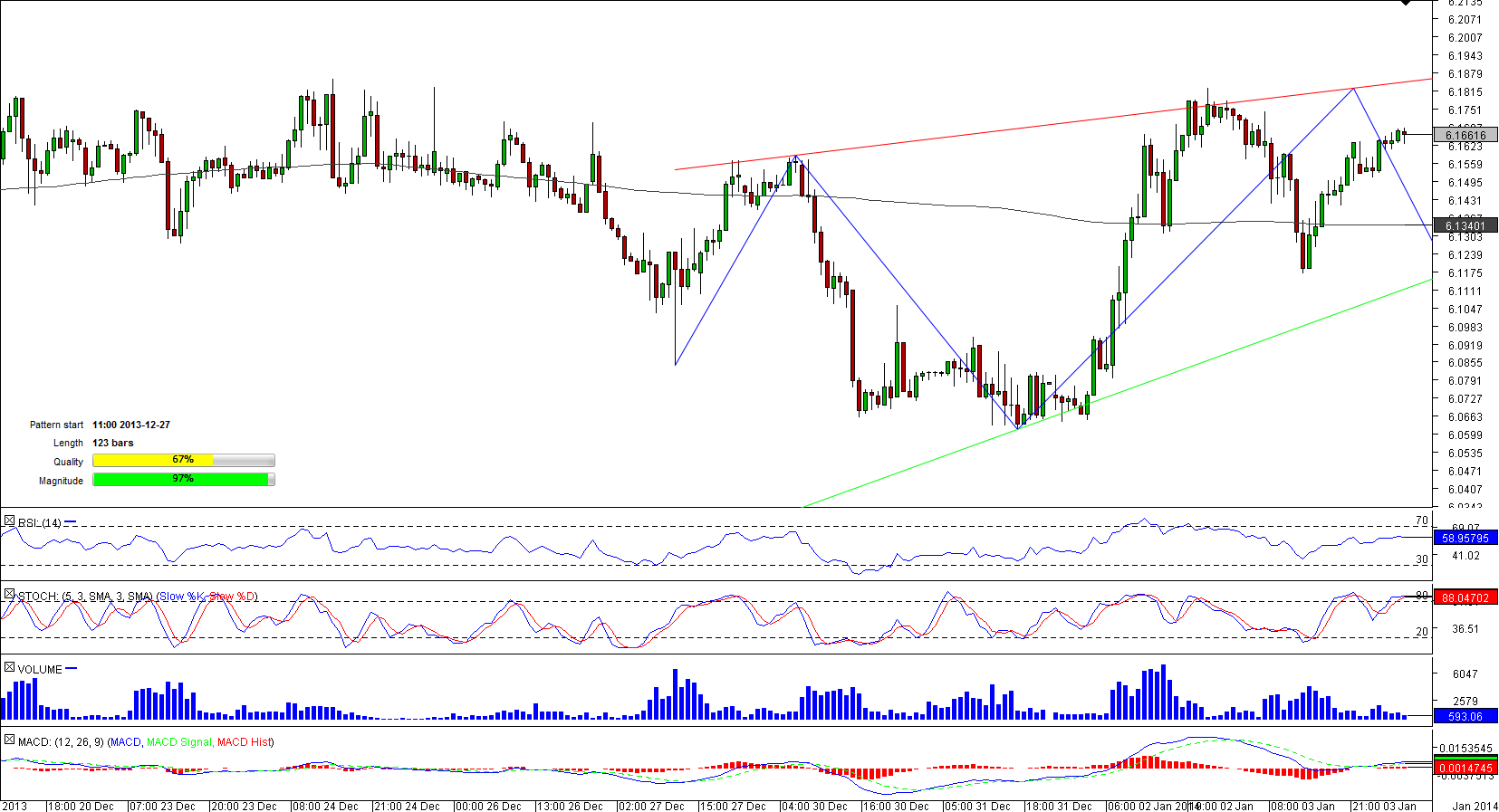This screenshot has width=1499, height=812.
Task: Close the STOCH indicator panel box
Action: pyautogui.click(x=9, y=595)
